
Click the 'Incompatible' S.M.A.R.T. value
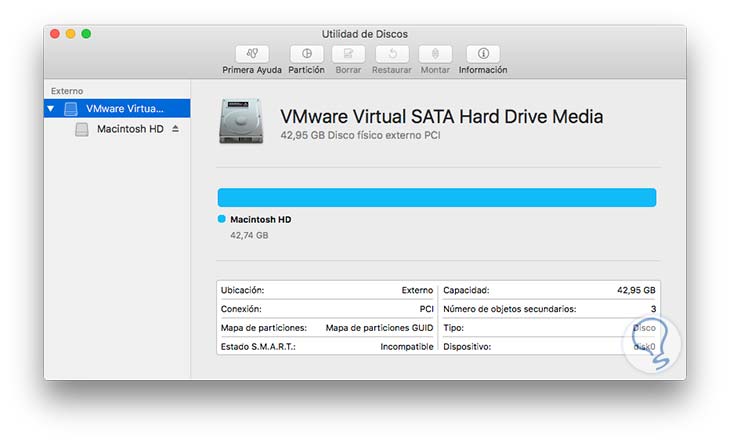tap(407, 347)
